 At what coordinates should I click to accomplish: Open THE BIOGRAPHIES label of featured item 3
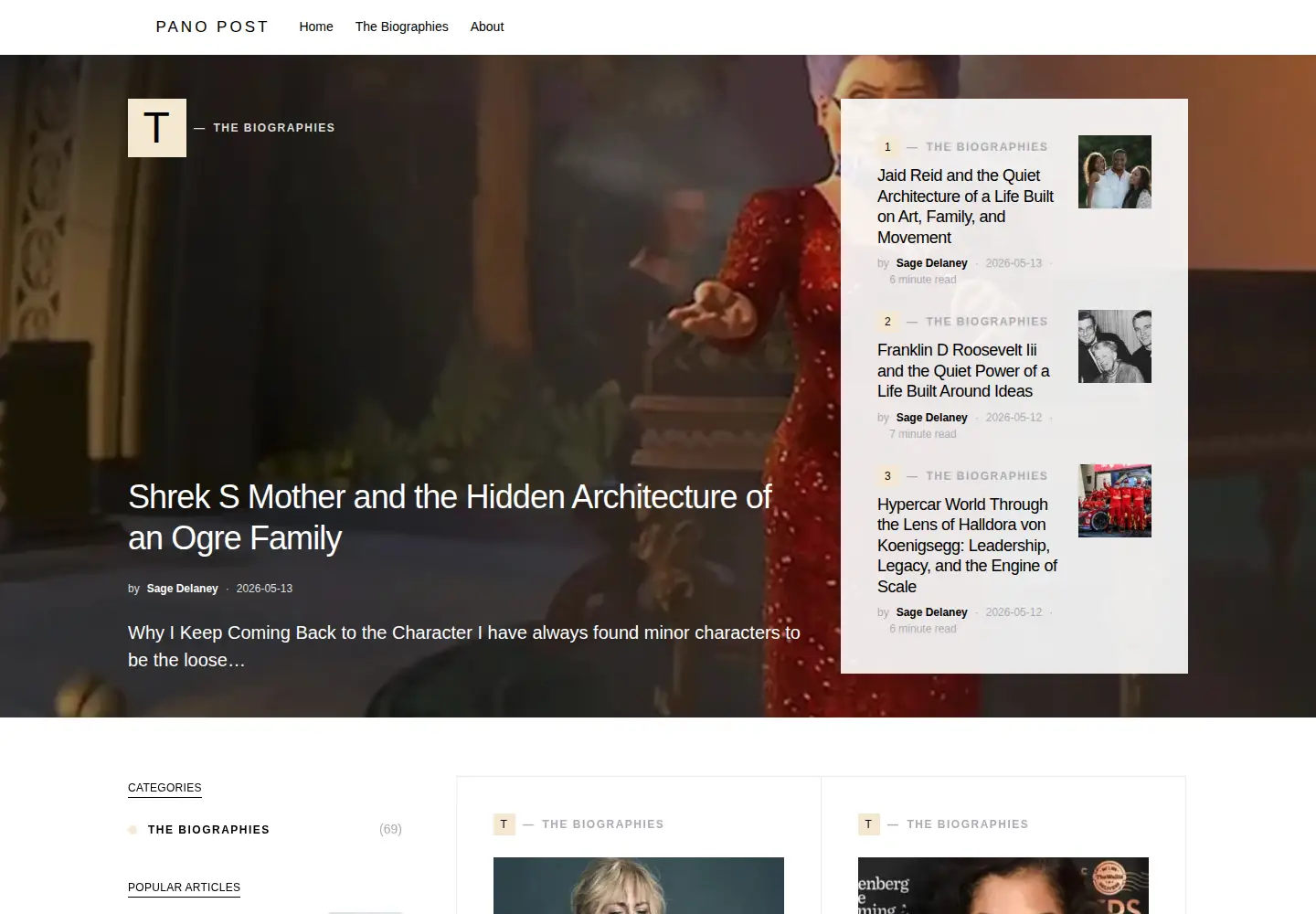(987, 476)
